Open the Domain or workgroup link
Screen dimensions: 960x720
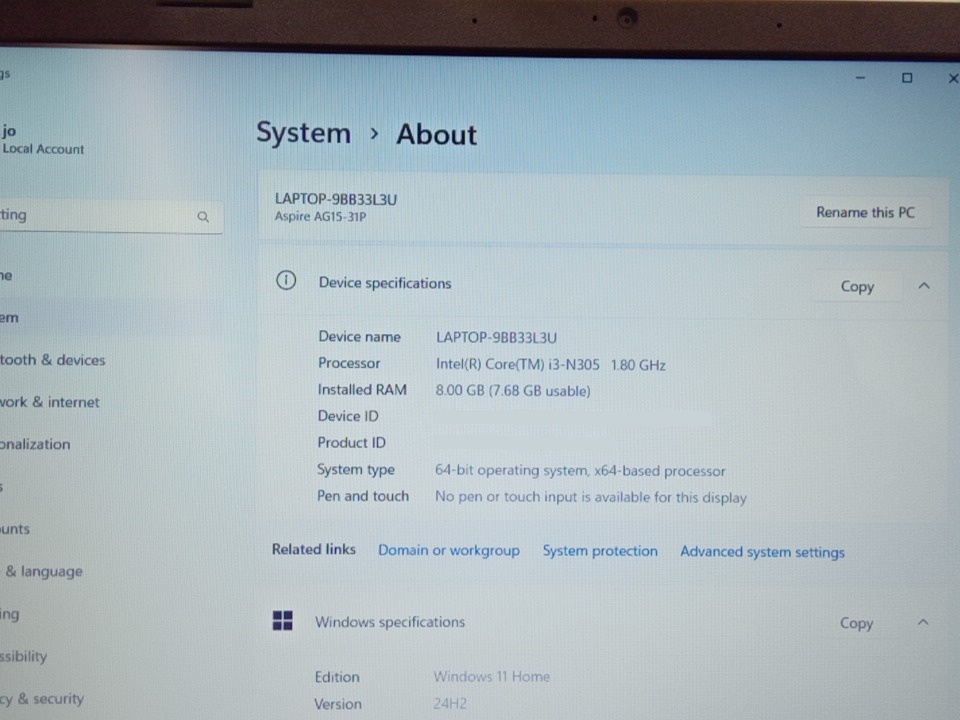449,550
